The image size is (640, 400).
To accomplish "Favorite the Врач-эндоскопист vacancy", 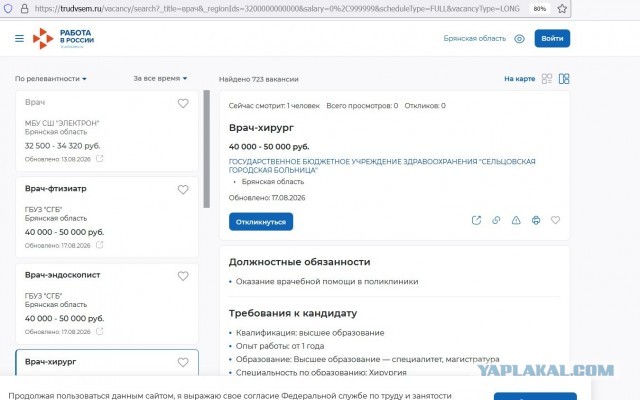I will coord(183,276).
